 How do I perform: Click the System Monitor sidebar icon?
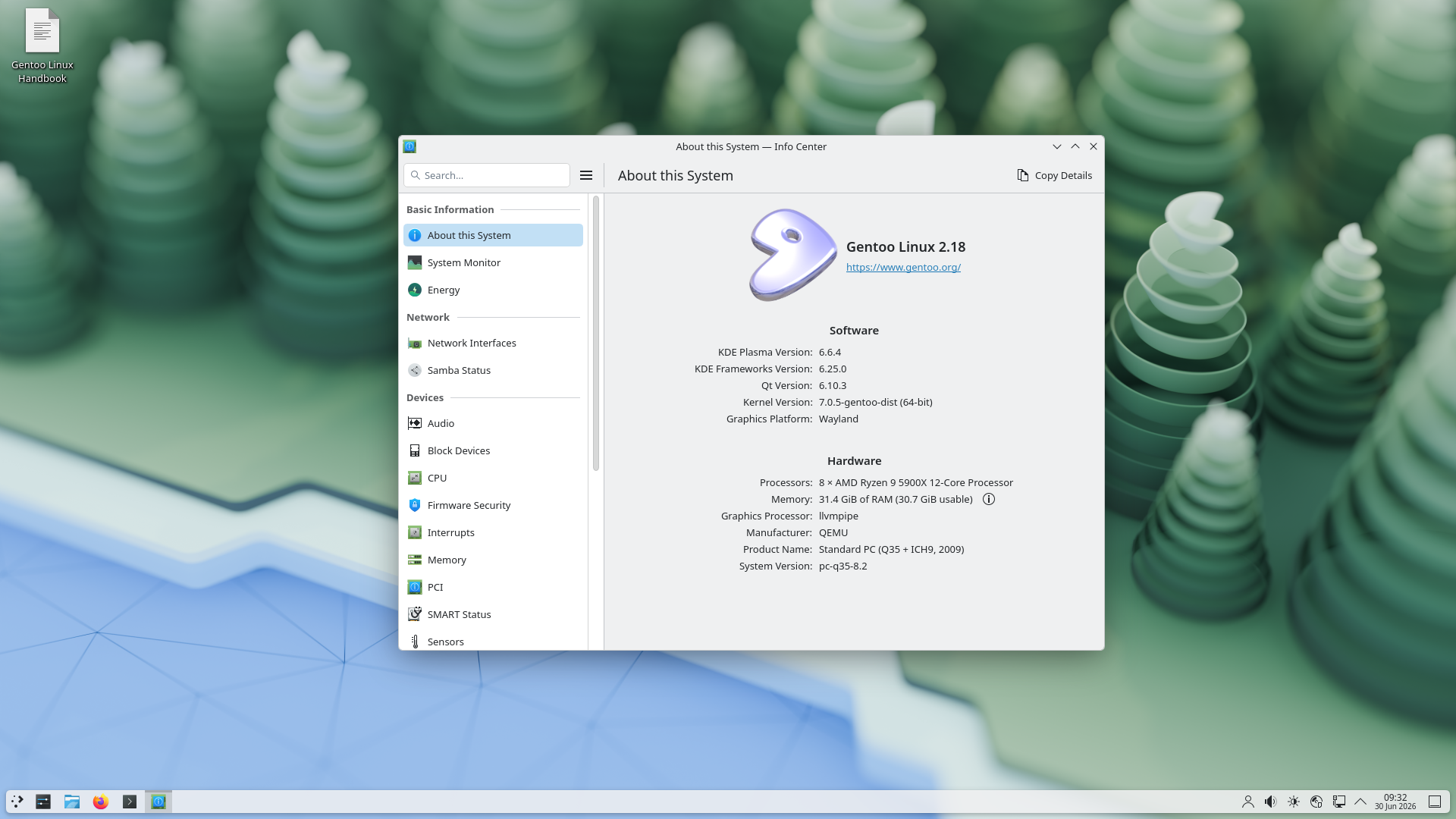(x=415, y=262)
